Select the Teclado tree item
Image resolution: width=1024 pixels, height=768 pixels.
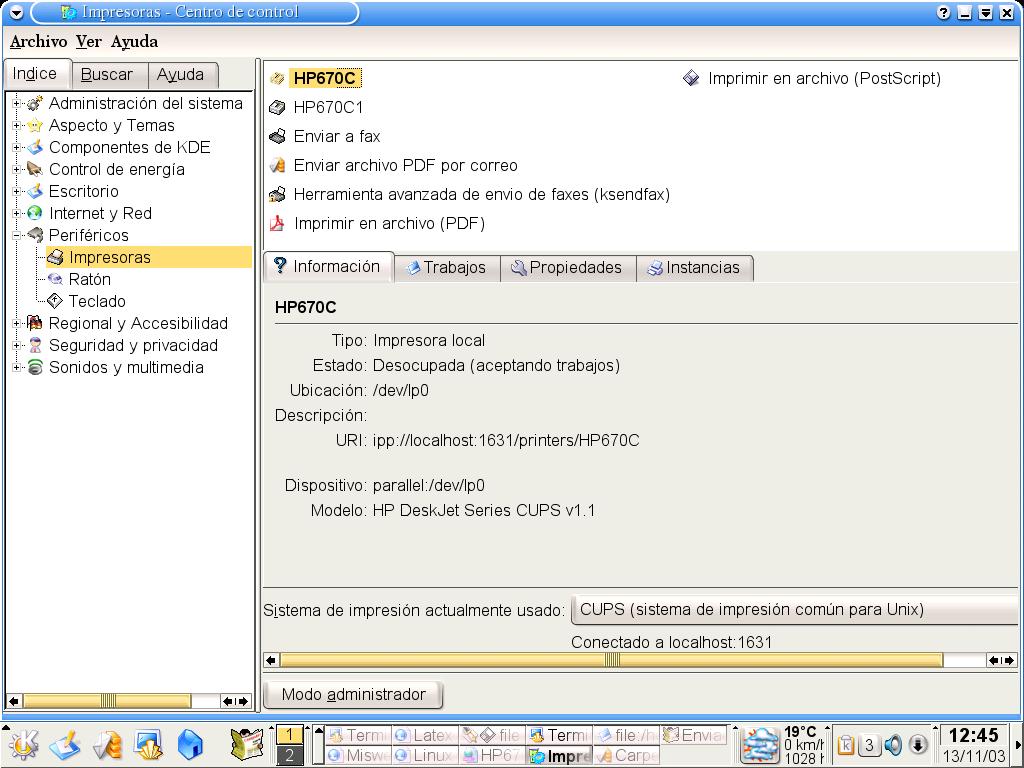tap(97, 301)
